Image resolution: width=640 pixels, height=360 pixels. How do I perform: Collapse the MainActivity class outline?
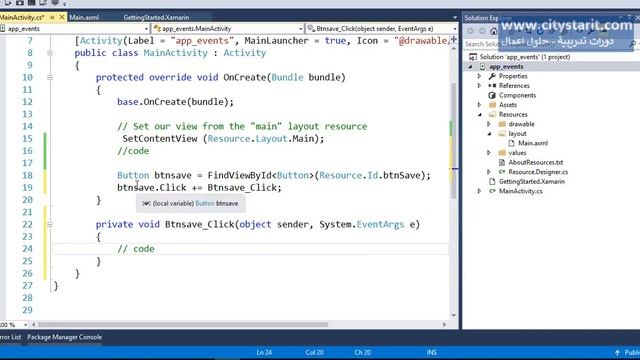50,53
